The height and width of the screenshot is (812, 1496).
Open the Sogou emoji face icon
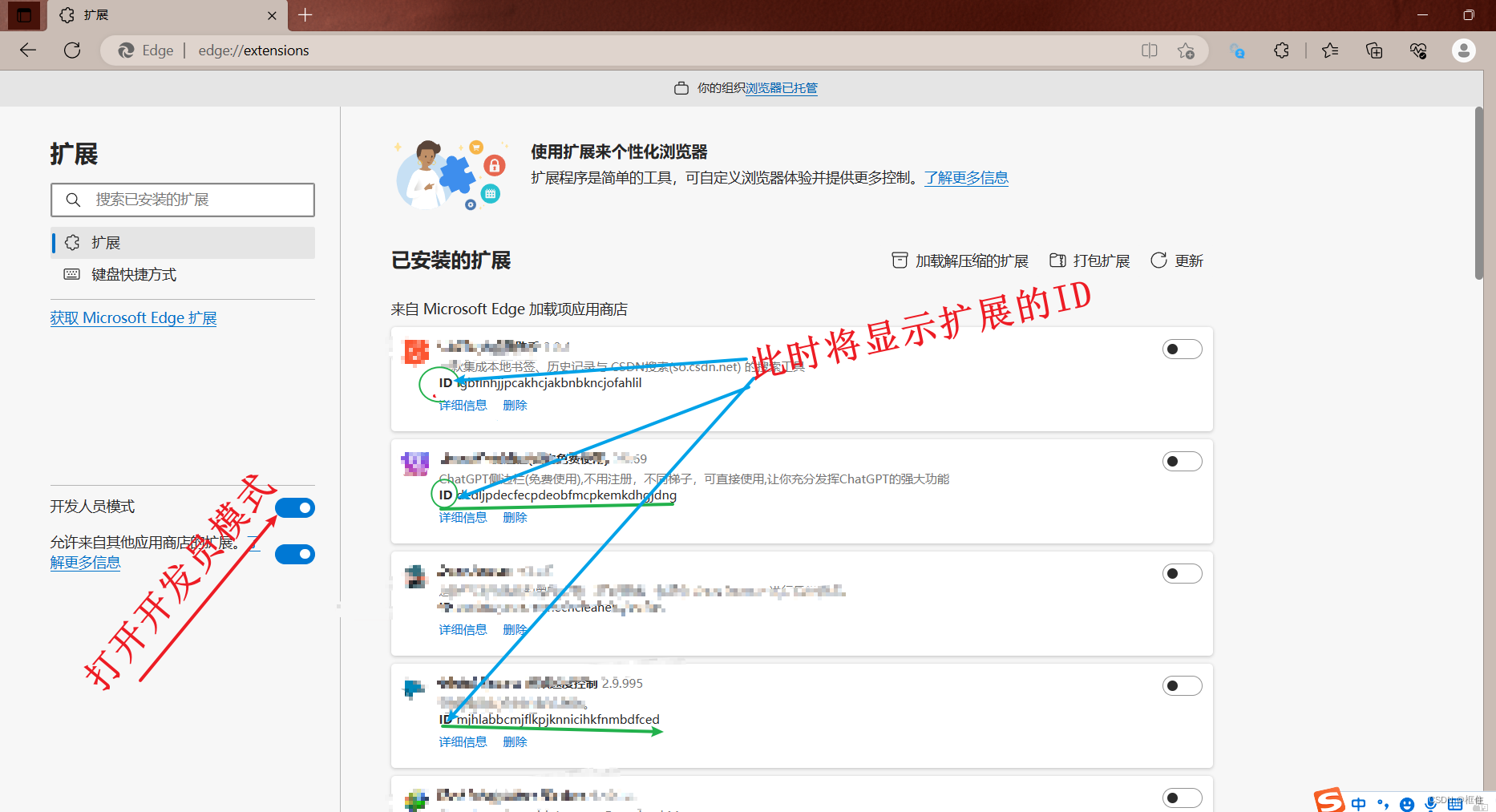coord(1407,804)
